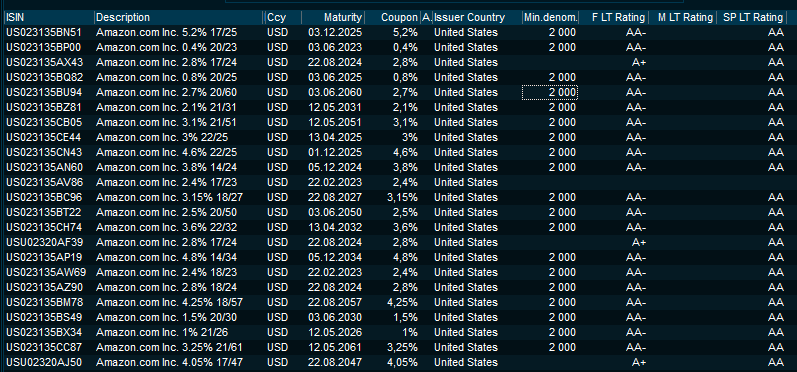Select ISIN US023135CH74
Image resolution: width=797 pixels, height=372 pixels.
44,227
